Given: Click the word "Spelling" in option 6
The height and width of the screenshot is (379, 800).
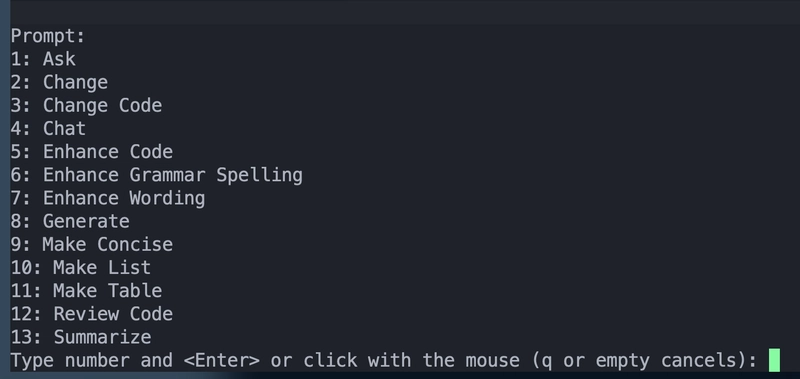Looking at the screenshot, I should click(x=259, y=175).
